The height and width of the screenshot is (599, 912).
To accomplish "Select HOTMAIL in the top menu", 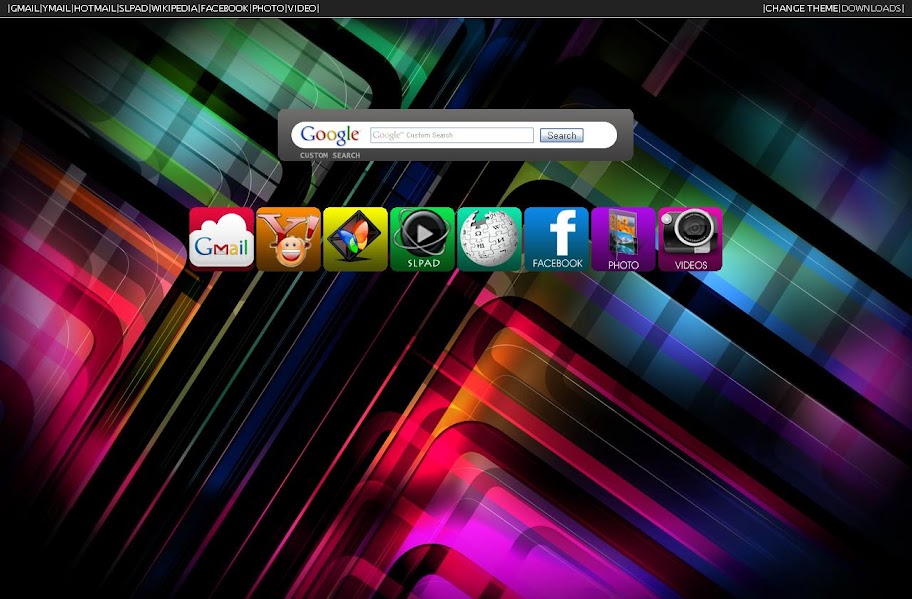I will point(95,8).
